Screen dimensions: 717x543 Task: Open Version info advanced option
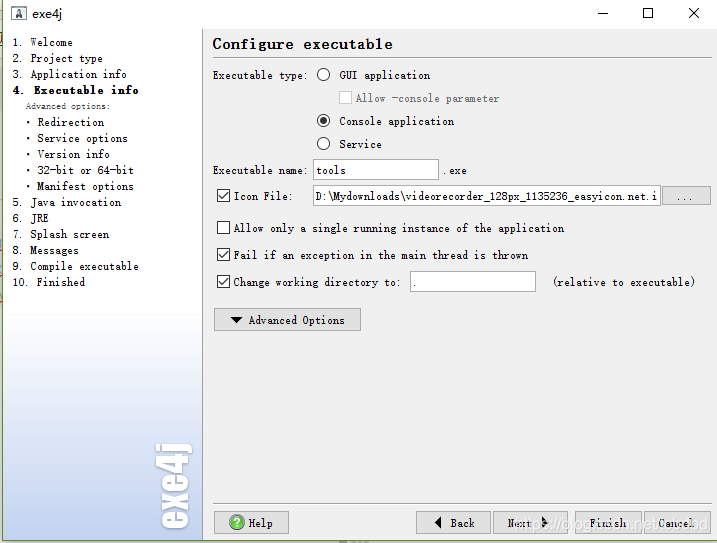[74, 154]
